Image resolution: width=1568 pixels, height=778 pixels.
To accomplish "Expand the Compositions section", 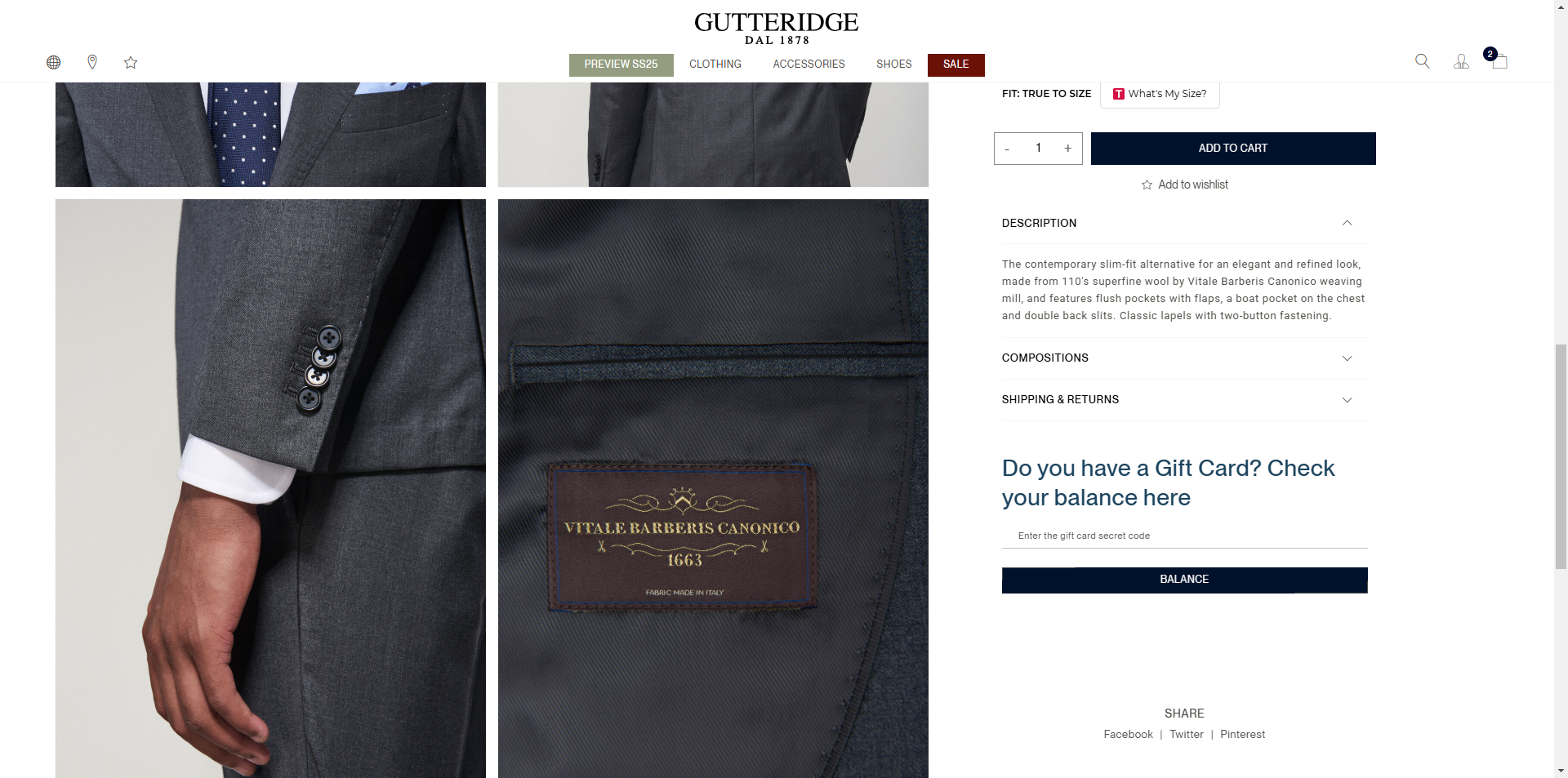I will [x=1184, y=358].
